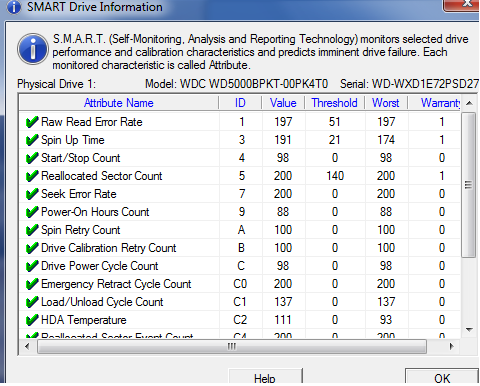Viewport: 480px width, 386px height.
Task: Click the horizontal scrollbar left arrow
Action: (27, 347)
